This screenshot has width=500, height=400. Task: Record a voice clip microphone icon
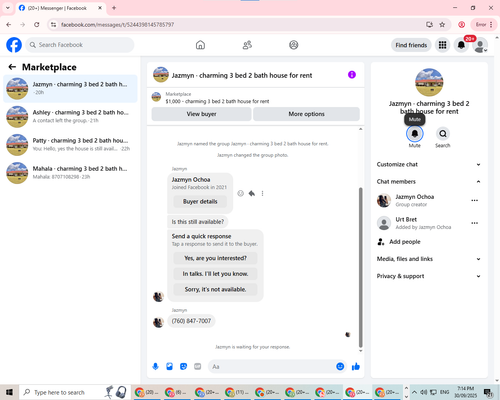[155, 367]
